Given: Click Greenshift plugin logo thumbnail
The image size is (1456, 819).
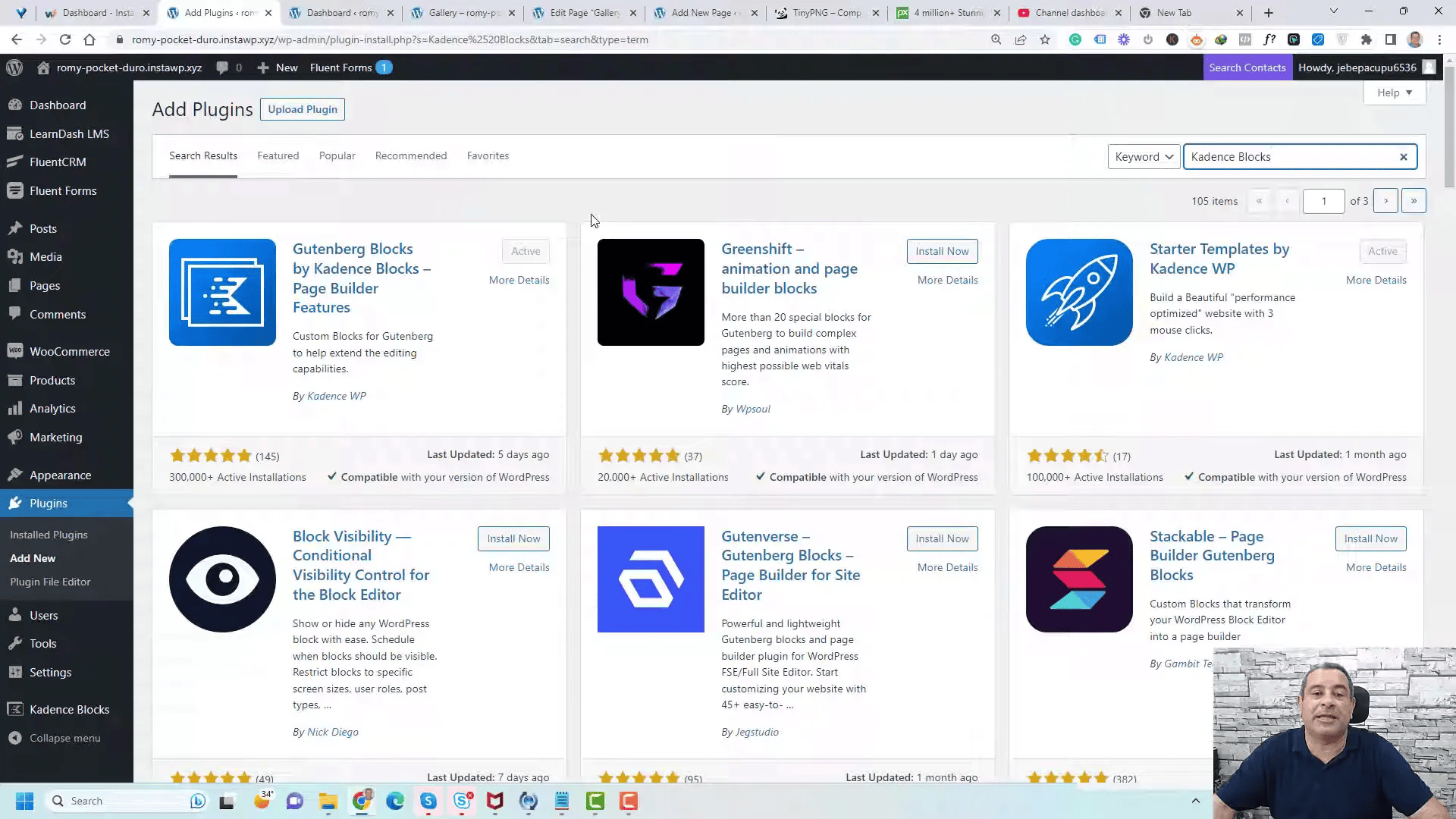Looking at the screenshot, I should (651, 292).
